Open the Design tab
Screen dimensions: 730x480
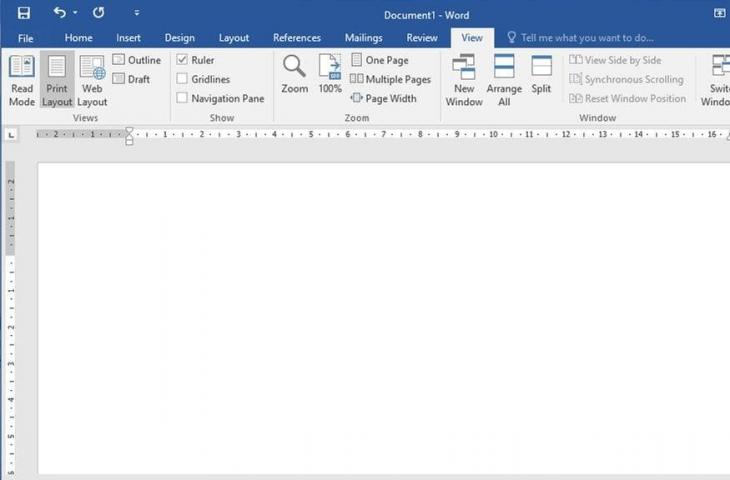(179, 38)
